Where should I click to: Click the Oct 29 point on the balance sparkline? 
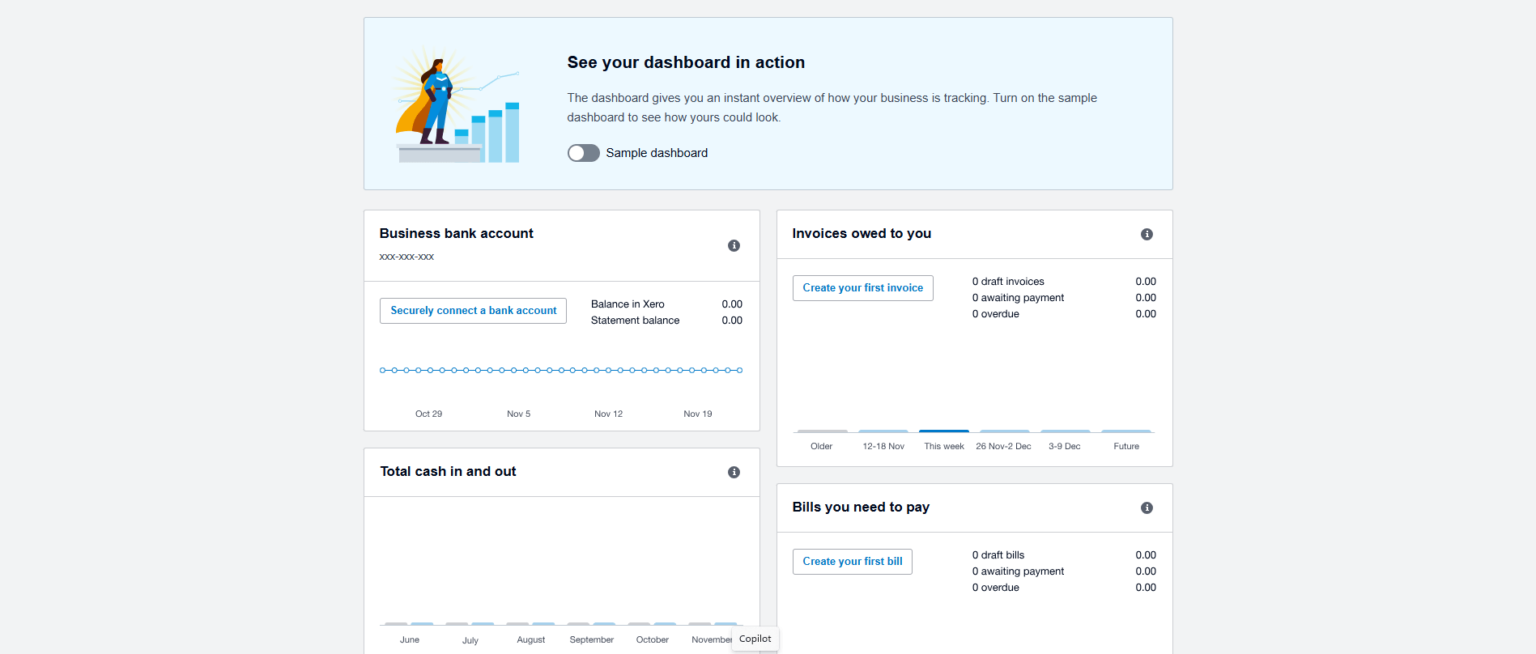428,369
